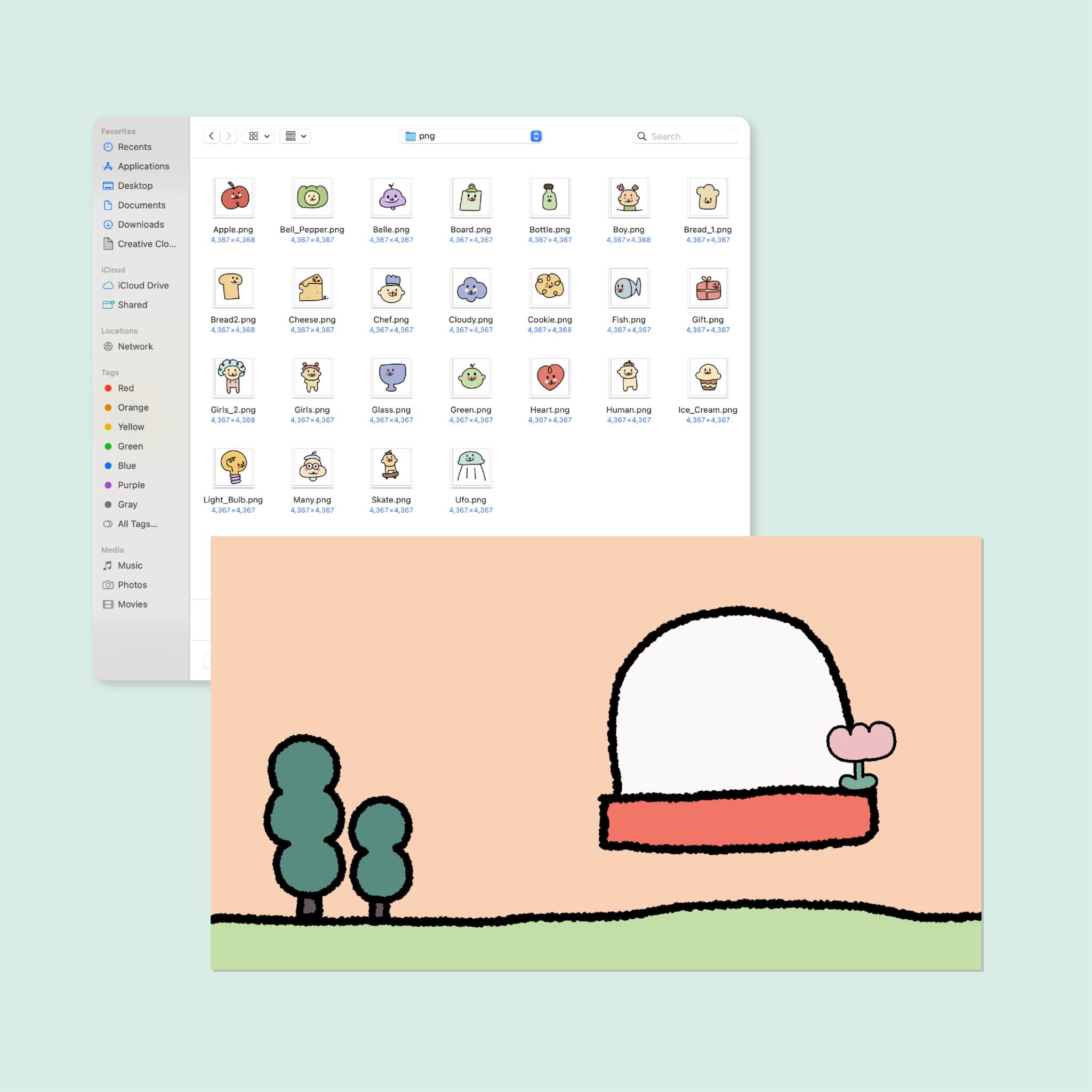Select the Bread2.png file icon

tap(234, 287)
